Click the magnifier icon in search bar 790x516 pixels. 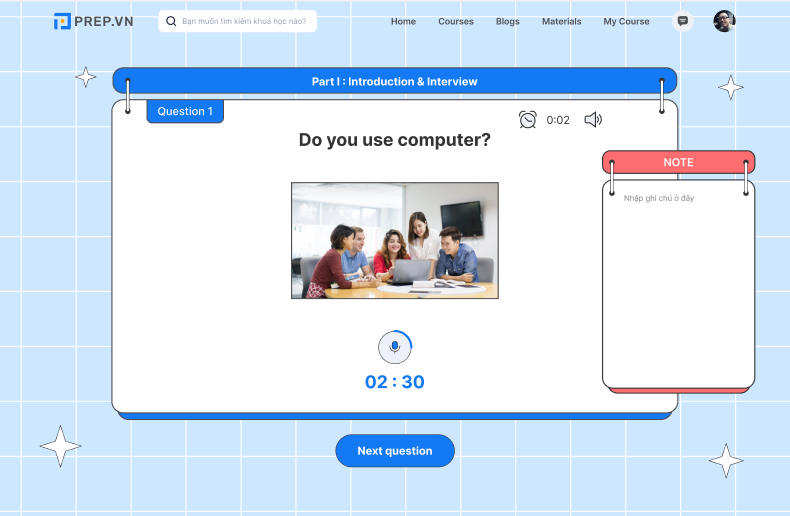[x=171, y=21]
